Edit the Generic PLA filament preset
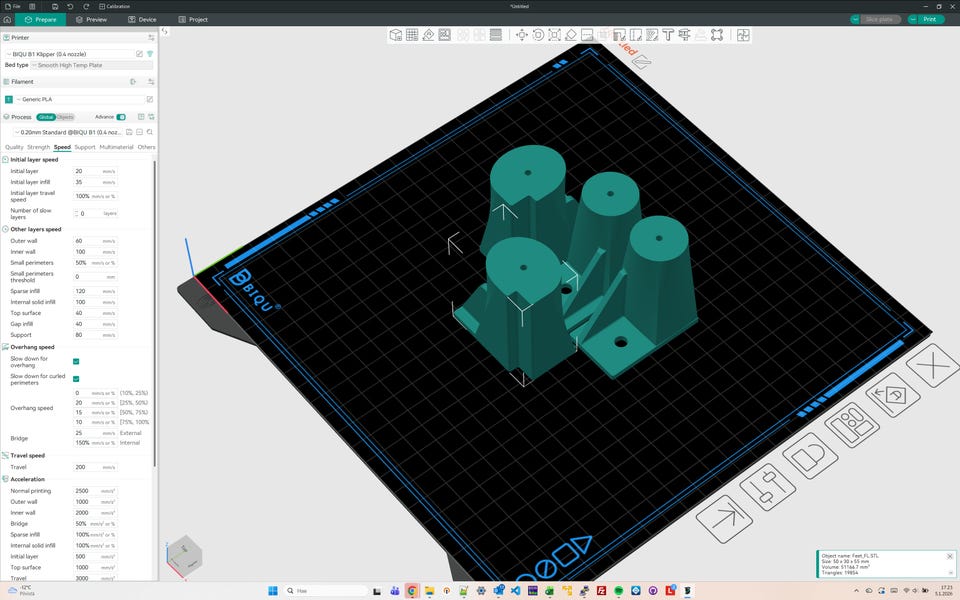Image resolution: width=960 pixels, height=600 pixels. 149,99
